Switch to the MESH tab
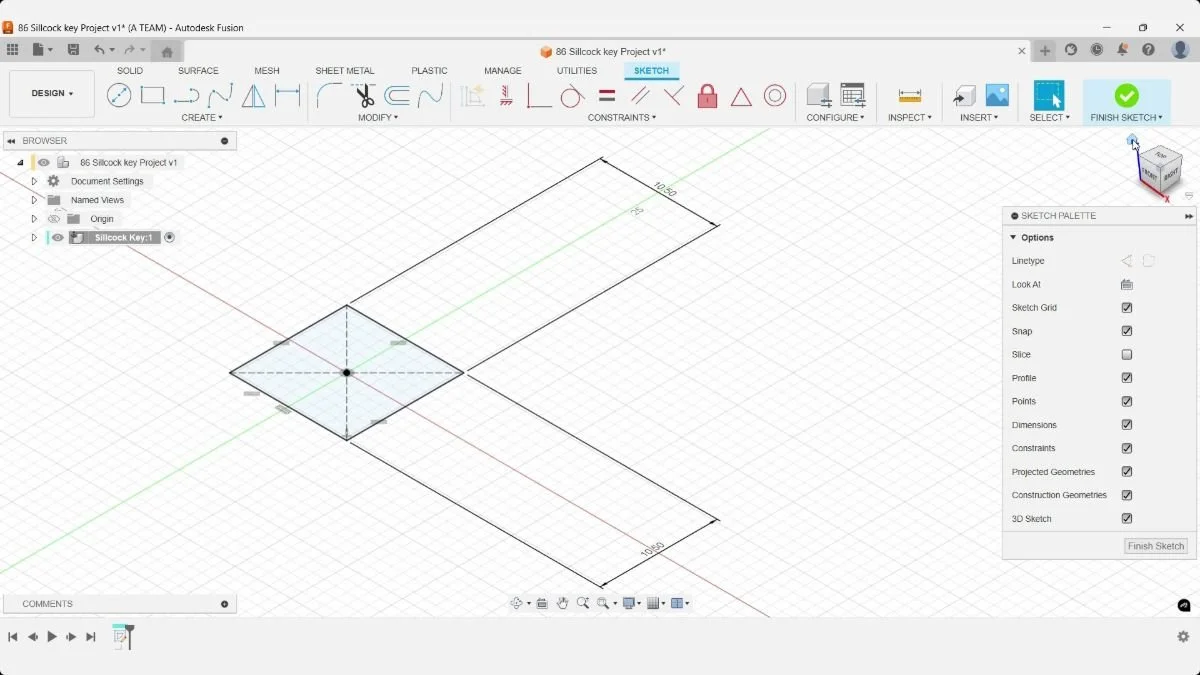Screen dimensions: 1200x675 267,71
